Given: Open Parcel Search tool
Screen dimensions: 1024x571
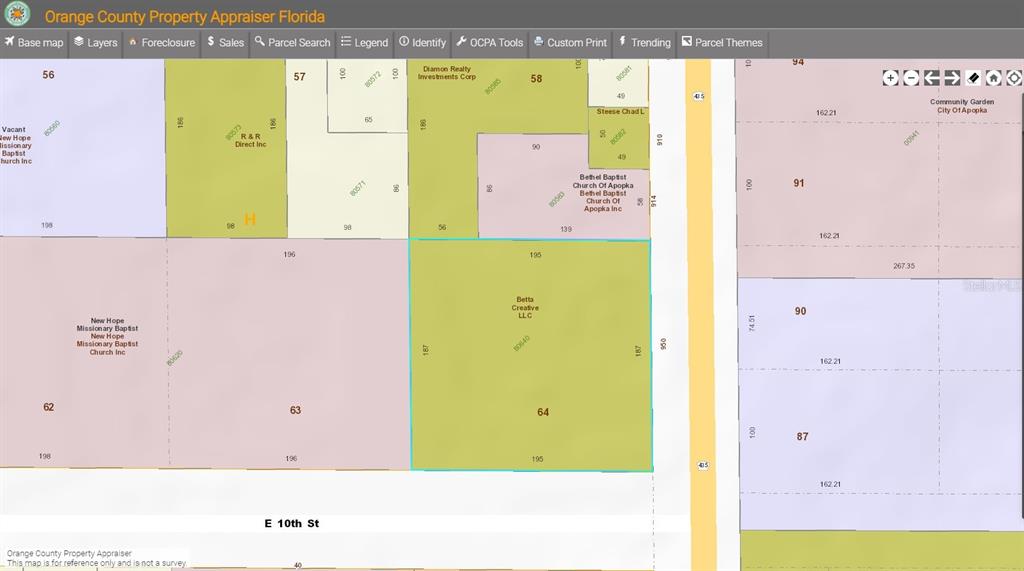Looking at the screenshot, I should point(292,43).
